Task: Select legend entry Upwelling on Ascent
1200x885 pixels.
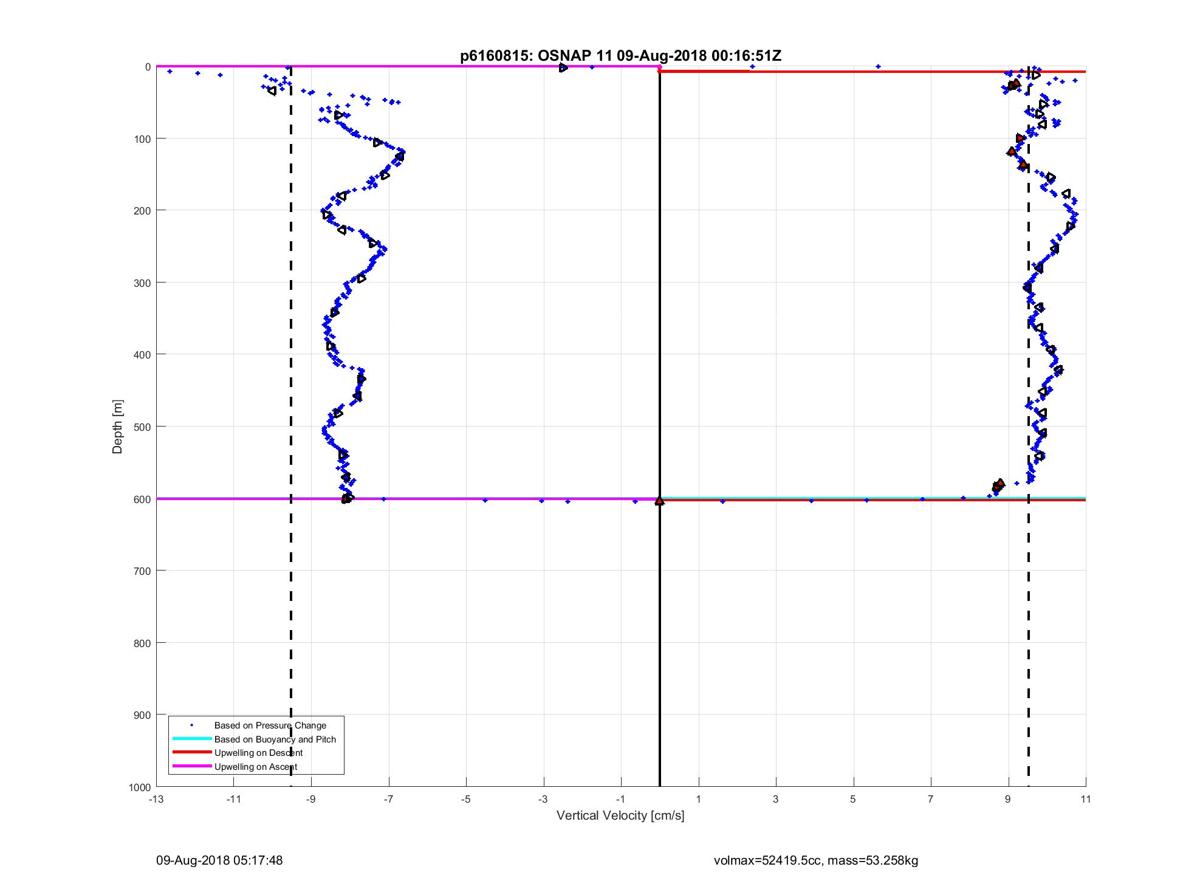Action: tap(255, 767)
